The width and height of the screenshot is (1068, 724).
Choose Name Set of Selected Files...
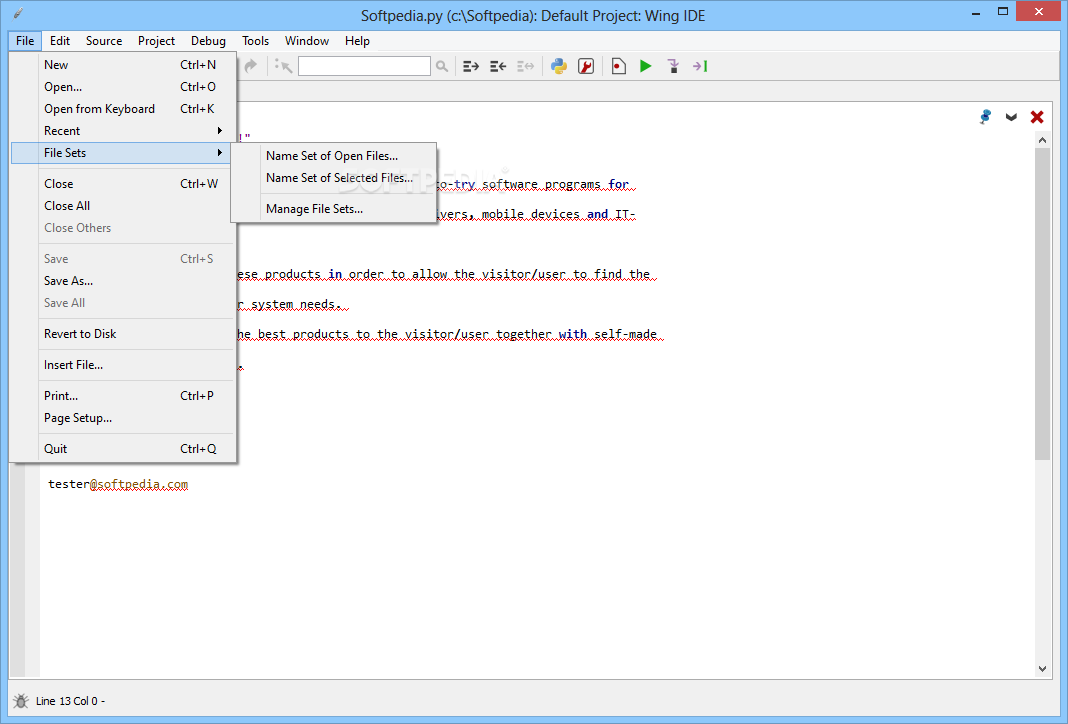pos(334,178)
